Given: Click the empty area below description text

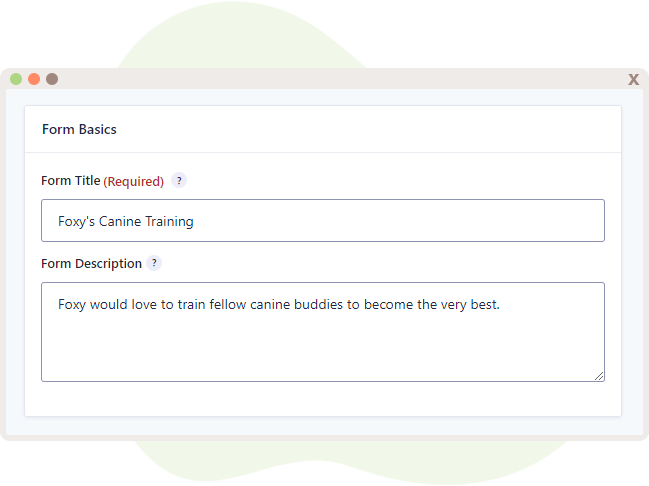Looking at the screenshot, I should point(323,348).
